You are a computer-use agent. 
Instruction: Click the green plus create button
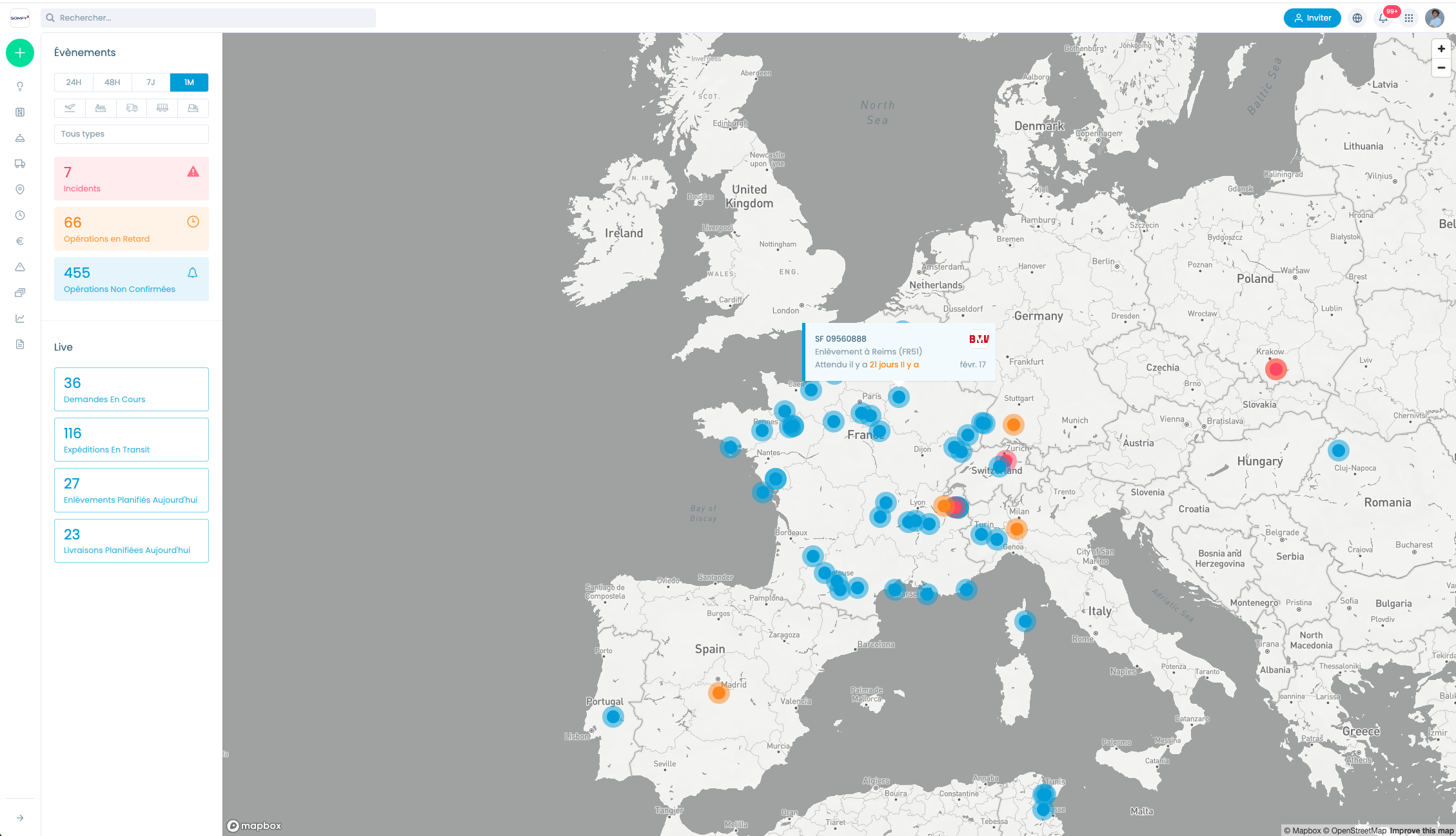(20, 53)
